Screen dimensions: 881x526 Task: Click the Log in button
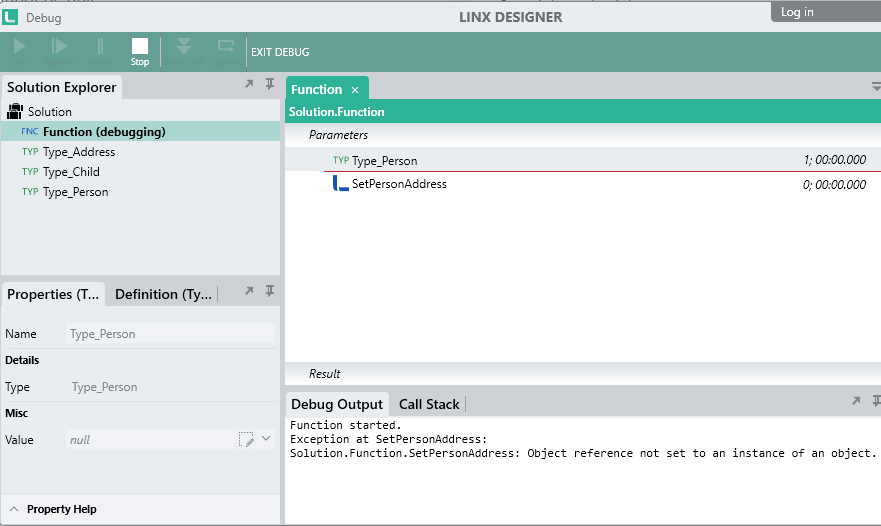point(797,12)
